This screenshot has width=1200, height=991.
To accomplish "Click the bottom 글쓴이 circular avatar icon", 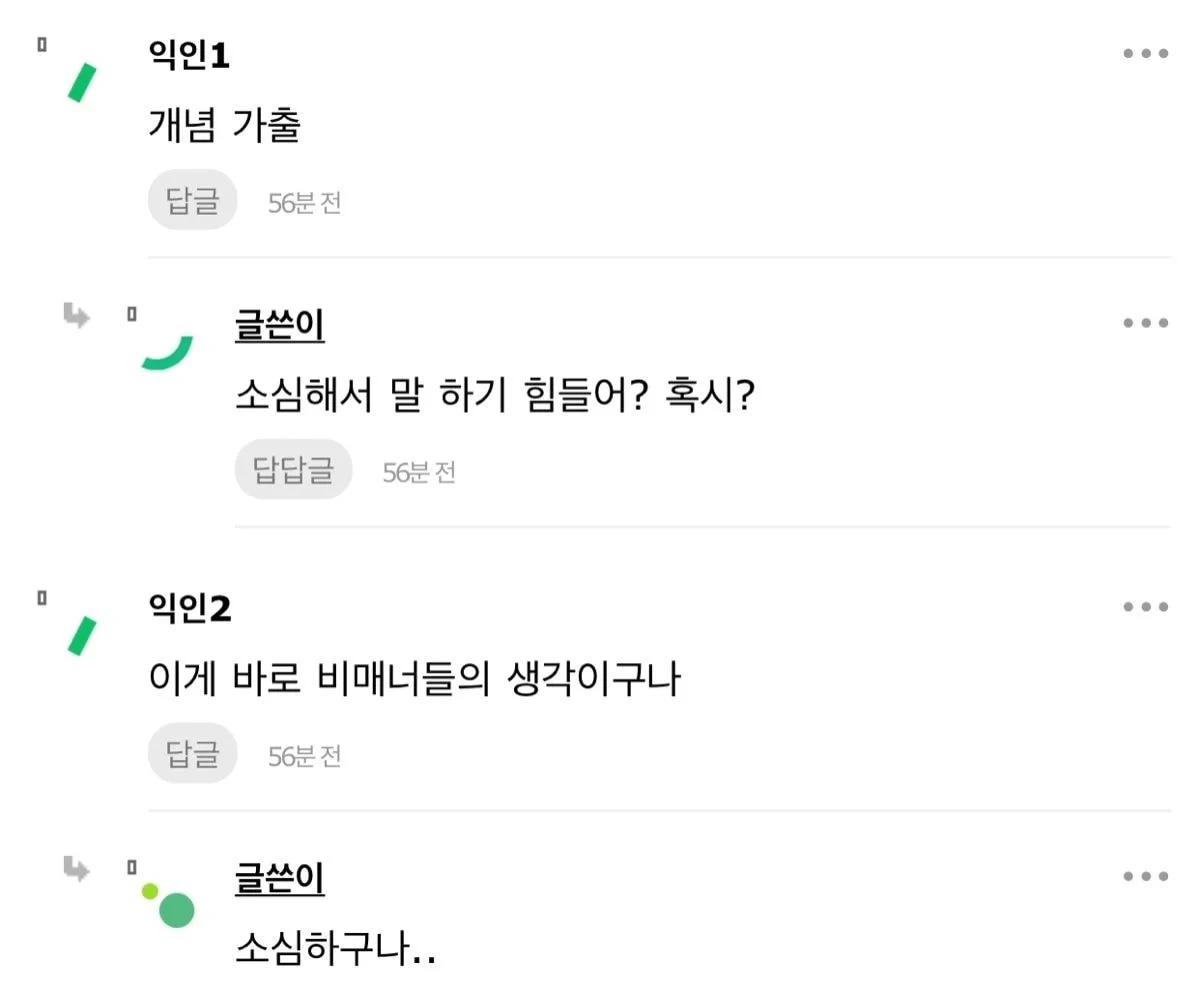I will click(x=175, y=910).
